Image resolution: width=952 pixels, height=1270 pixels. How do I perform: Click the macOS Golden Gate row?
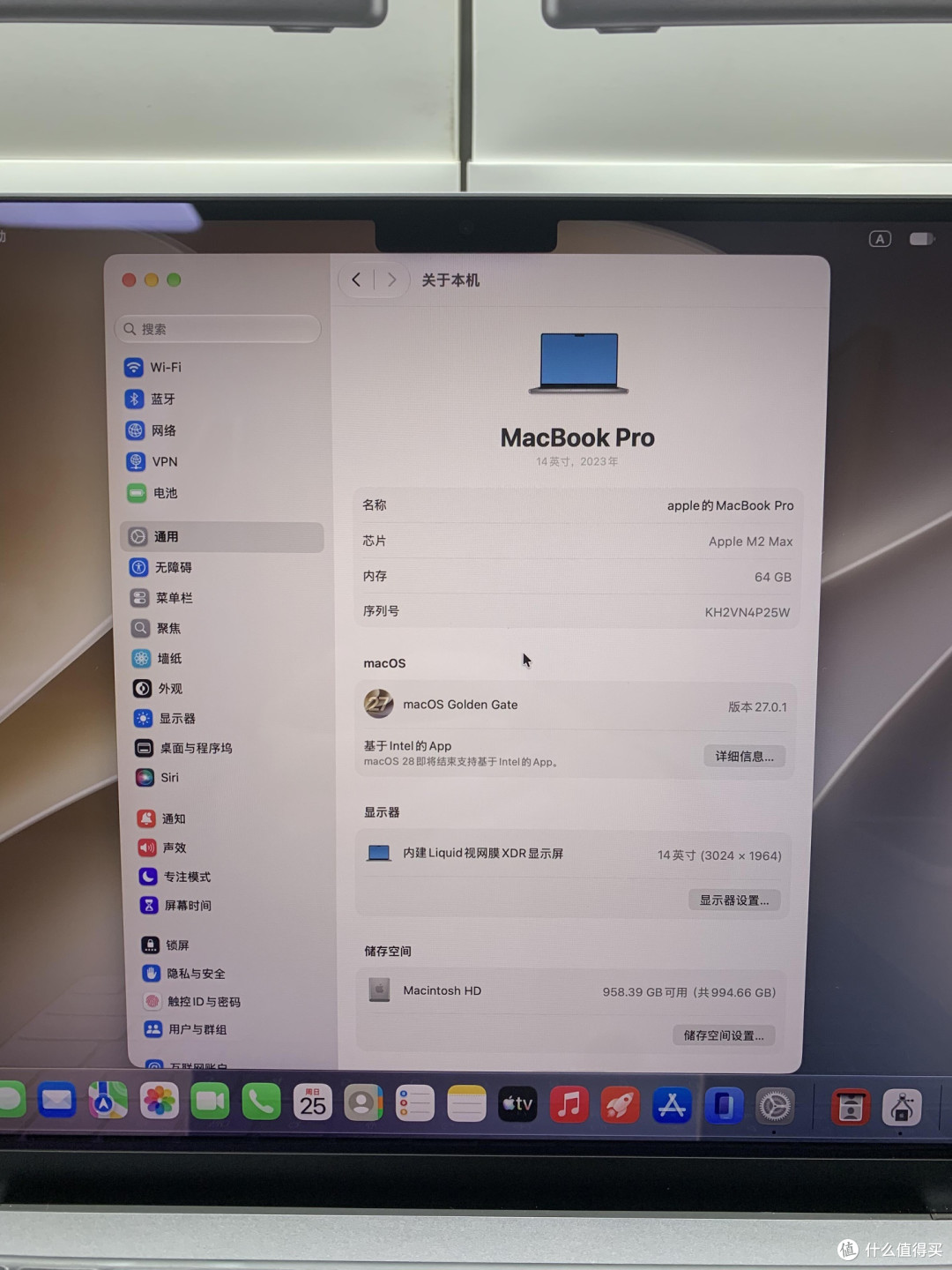click(x=576, y=705)
